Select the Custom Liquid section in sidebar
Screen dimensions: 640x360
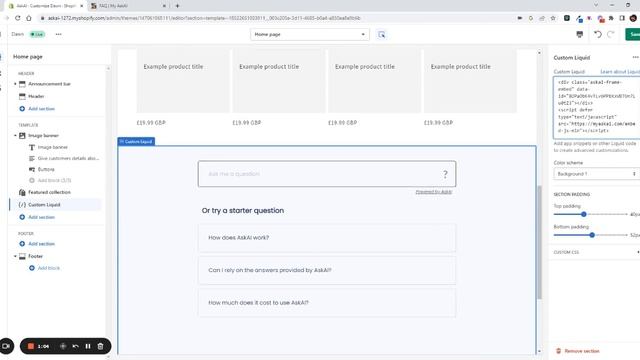click(55, 204)
